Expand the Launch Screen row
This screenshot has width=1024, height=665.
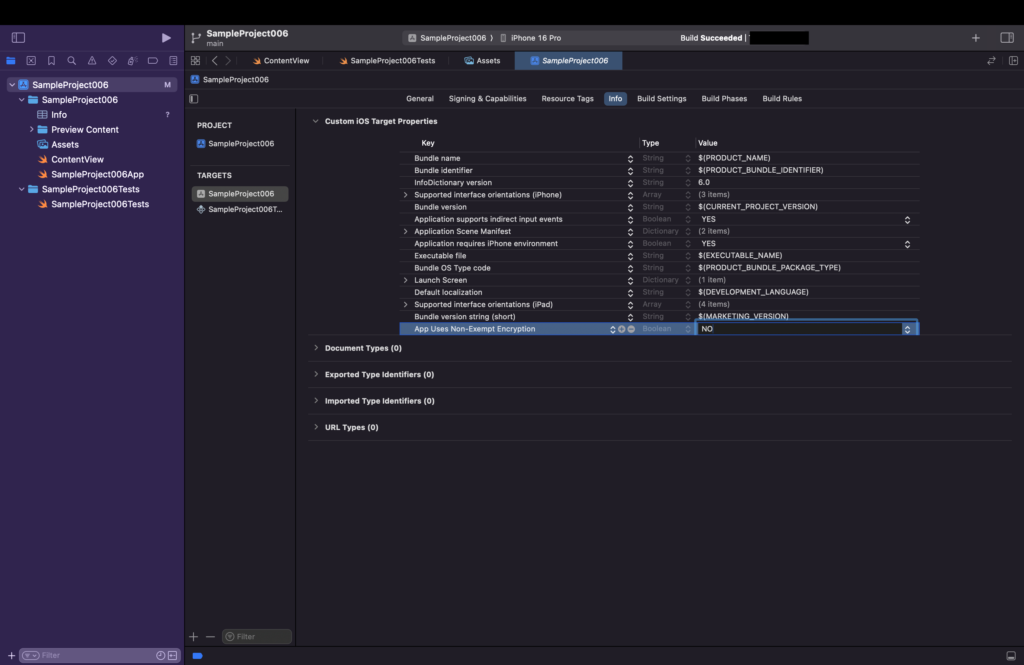coord(406,280)
